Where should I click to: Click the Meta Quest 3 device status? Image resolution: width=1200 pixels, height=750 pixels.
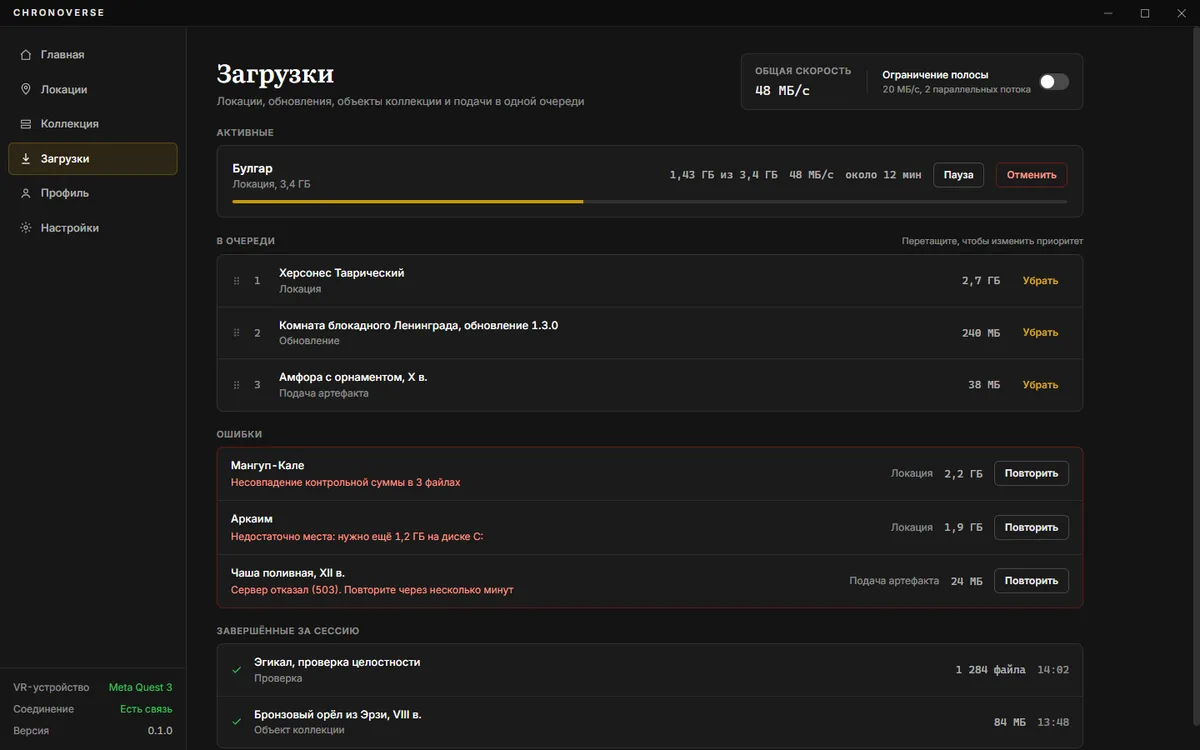pyautogui.click(x=140, y=688)
